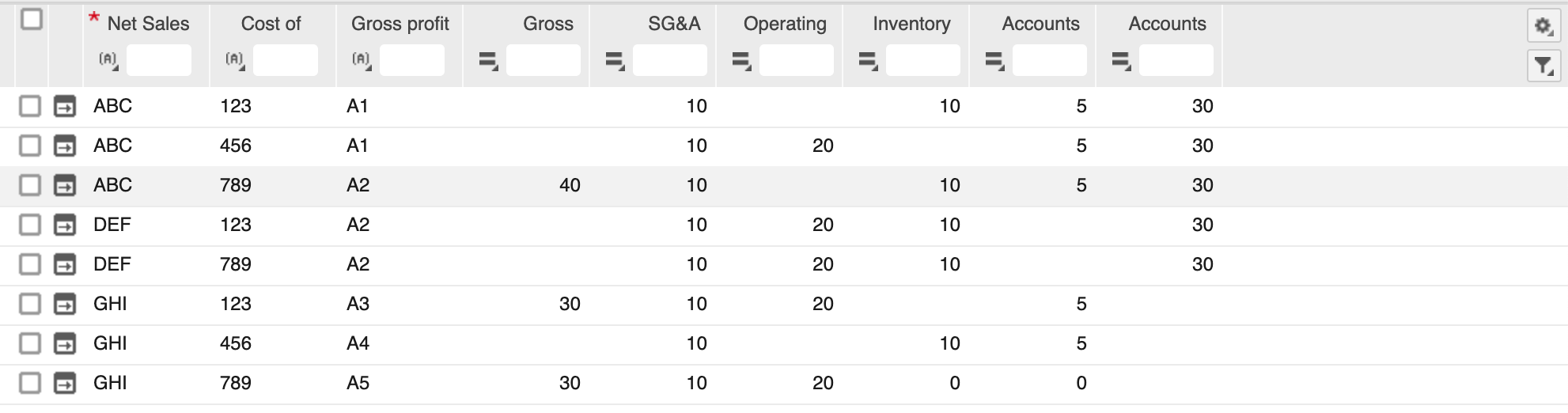The image size is (1568, 413).
Task: Open first Accounts filter operator dropdown
Action: [995, 60]
